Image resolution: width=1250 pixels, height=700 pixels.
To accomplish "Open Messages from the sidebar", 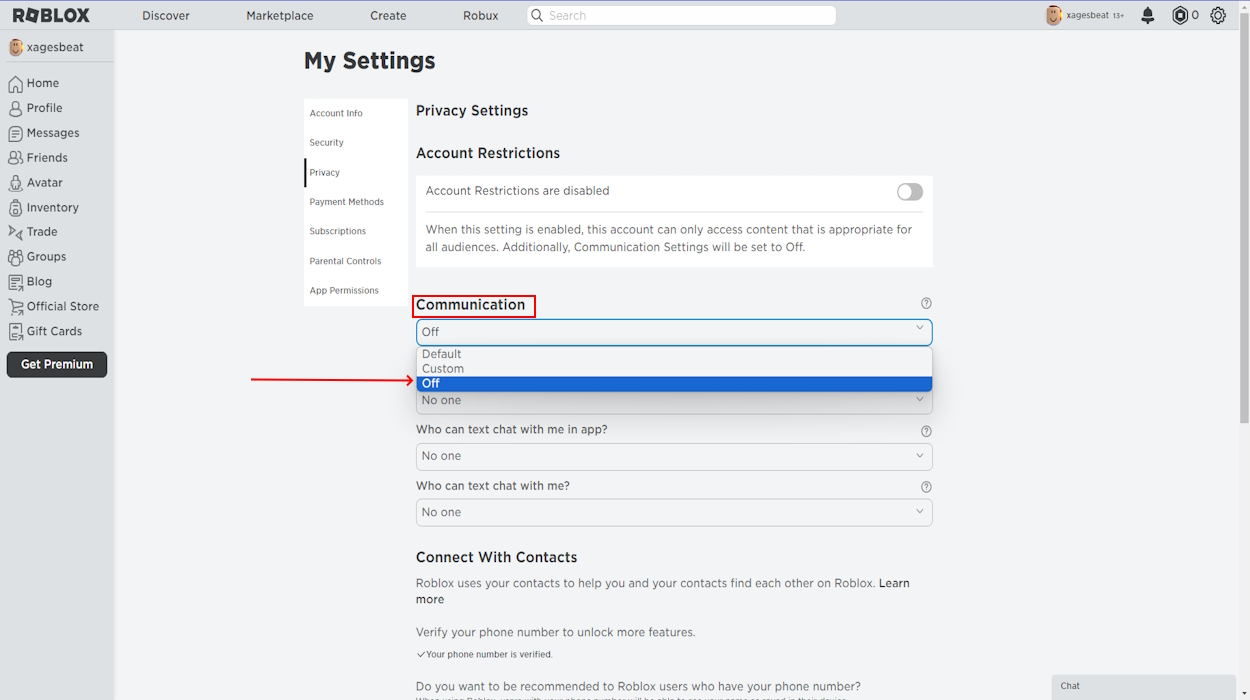I will click(52, 132).
